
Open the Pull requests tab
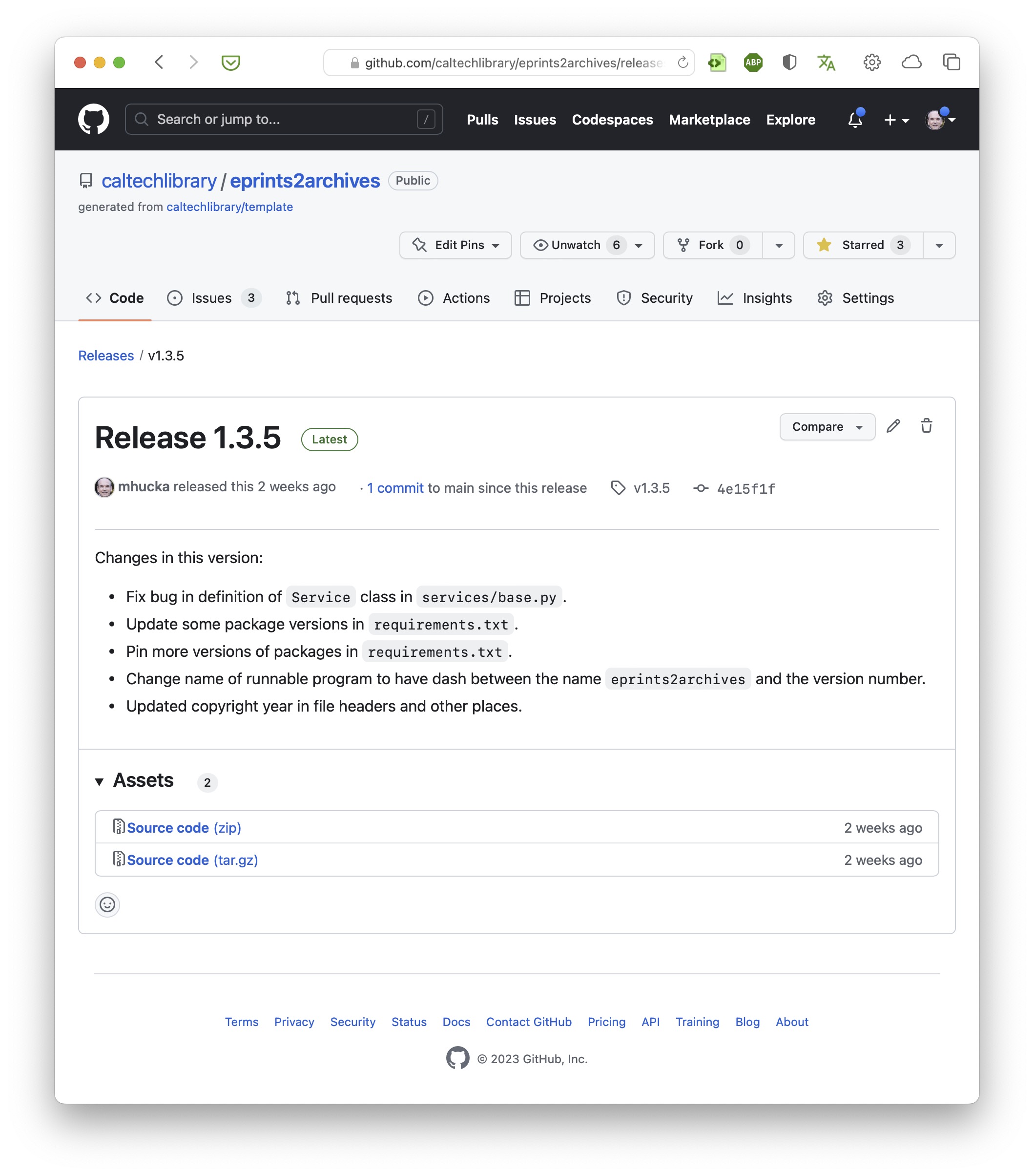point(339,298)
